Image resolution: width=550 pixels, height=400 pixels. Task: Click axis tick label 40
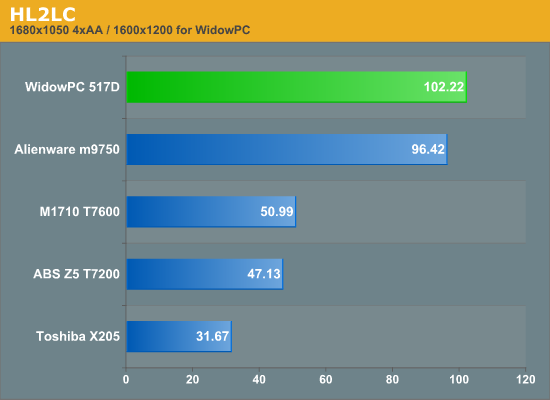pyautogui.click(x=259, y=379)
